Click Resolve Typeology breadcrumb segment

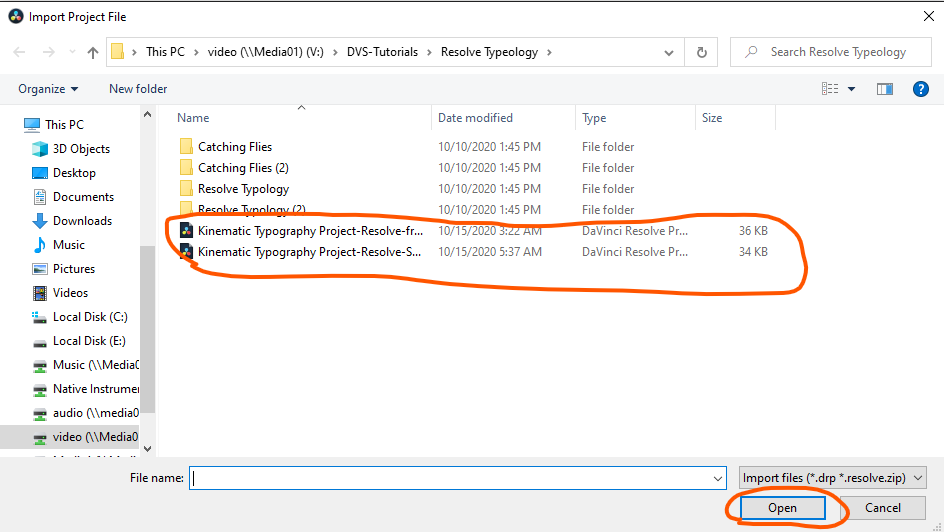pos(489,52)
